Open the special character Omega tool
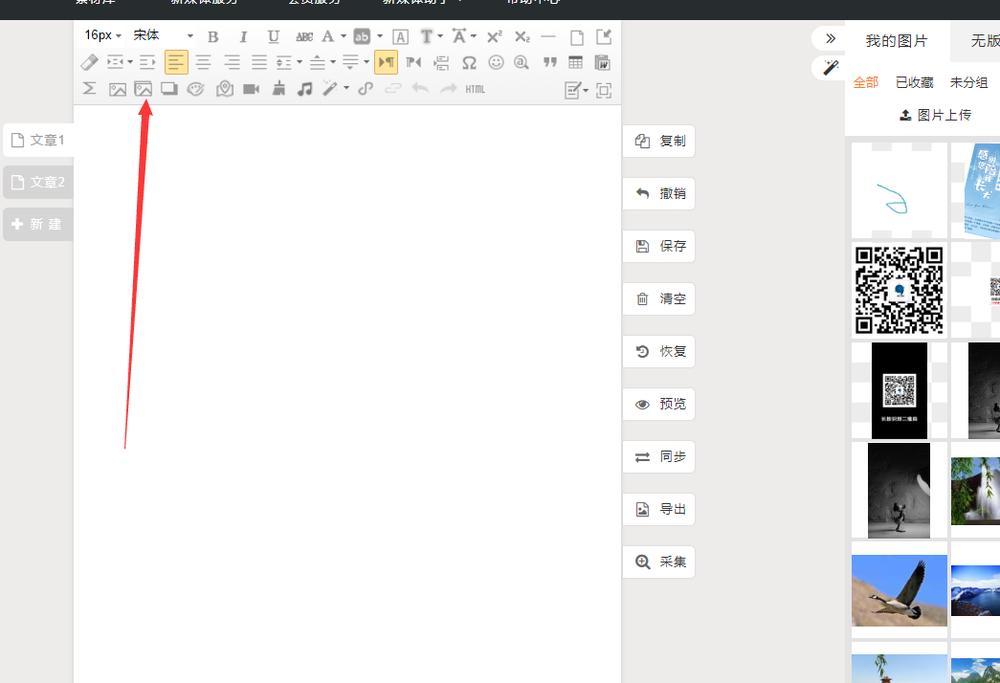The width and height of the screenshot is (1000, 683). click(469, 63)
